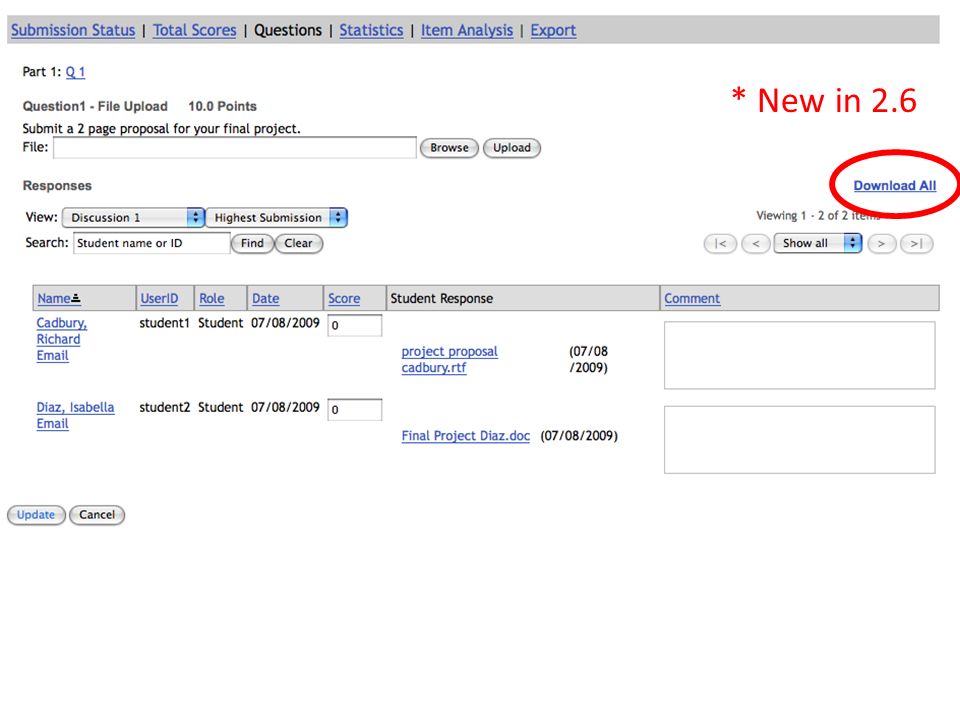The height and width of the screenshot is (720, 960).
Task: Open the Submission Status link
Action: click(73, 30)
